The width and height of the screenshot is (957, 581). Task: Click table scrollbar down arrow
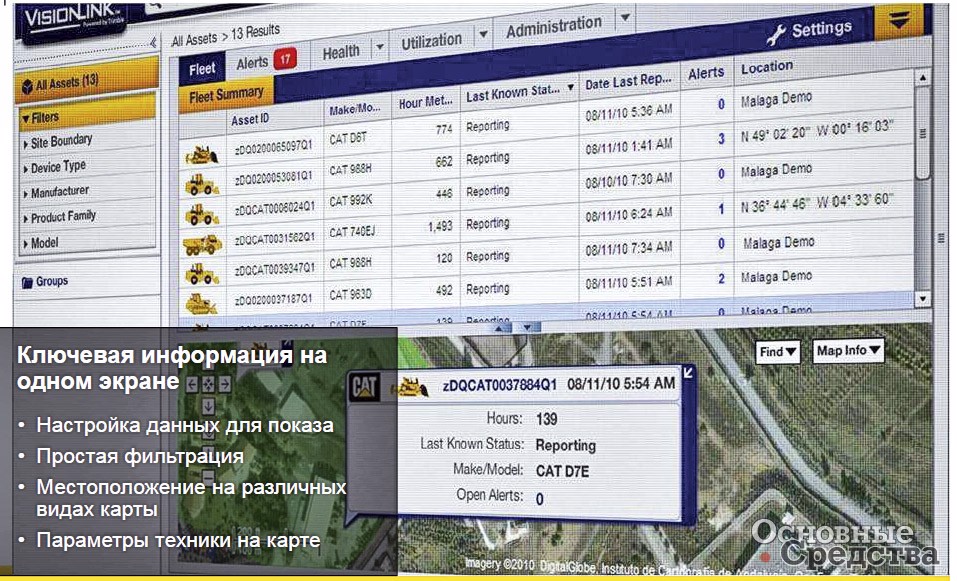tap(922, 299)
